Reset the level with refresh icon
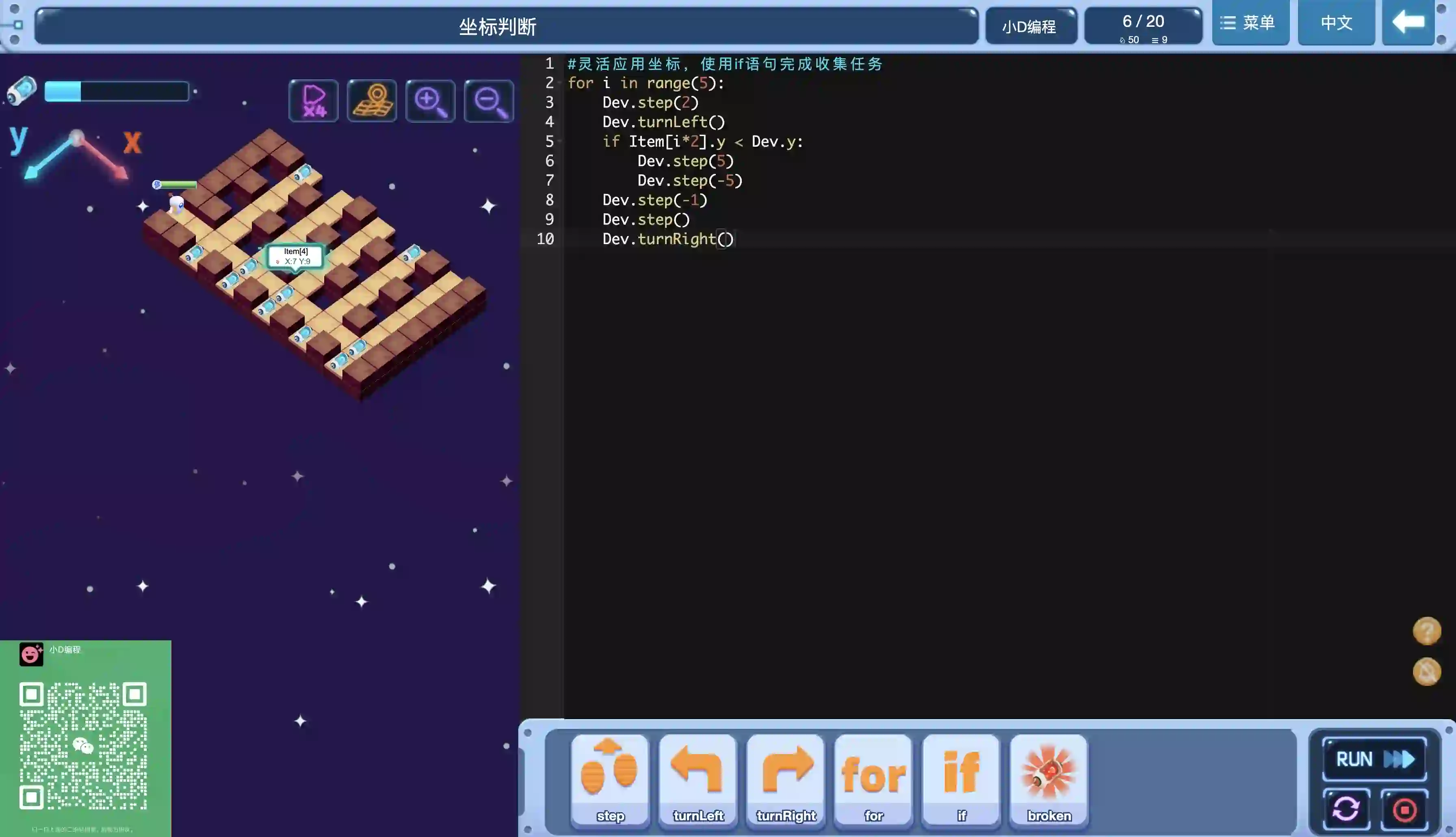Image resolution: width=1456 pixels, height=837 pixels. 1346,809
